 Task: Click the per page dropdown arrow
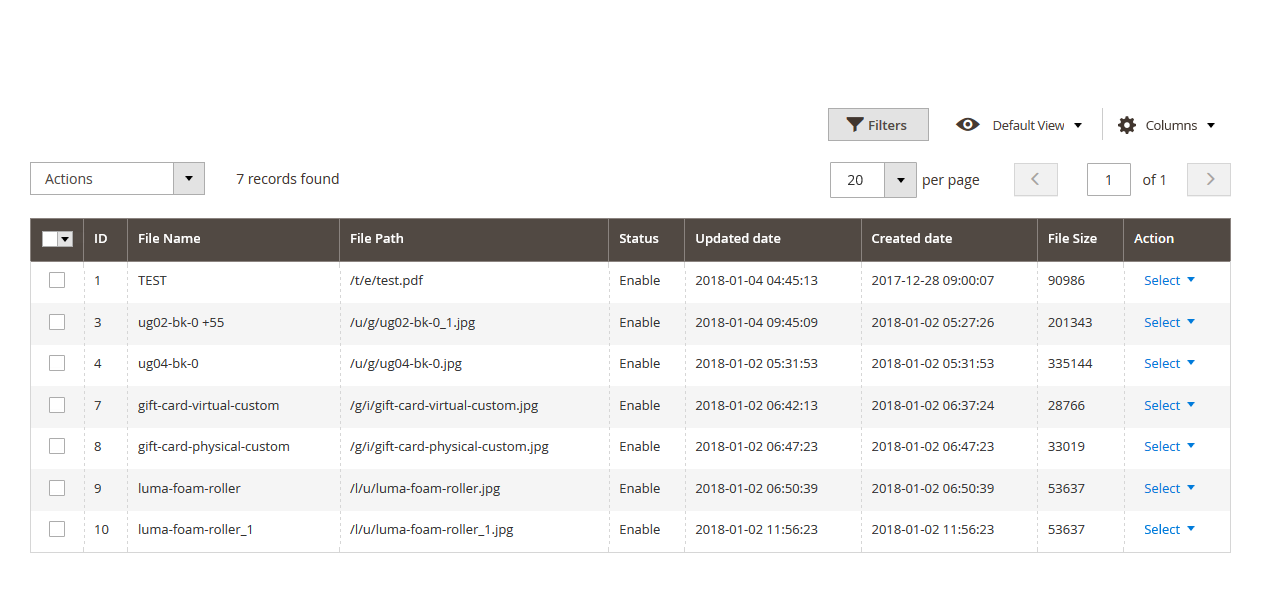[x=900, y=180]
